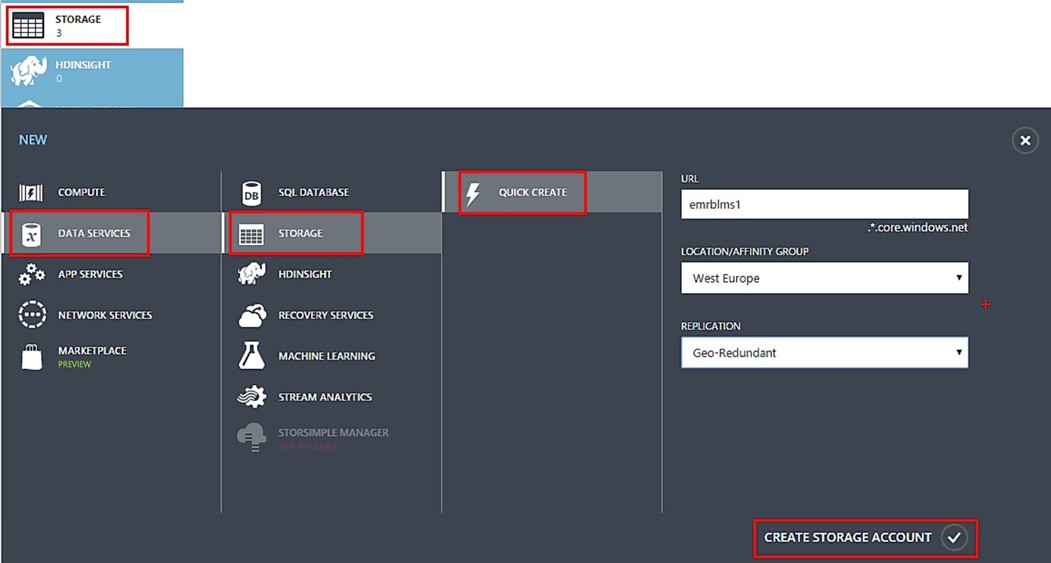The width and height of the screenshot is (1051, 563).
Task: Select Quick Create option
Action: pos(552,192)
